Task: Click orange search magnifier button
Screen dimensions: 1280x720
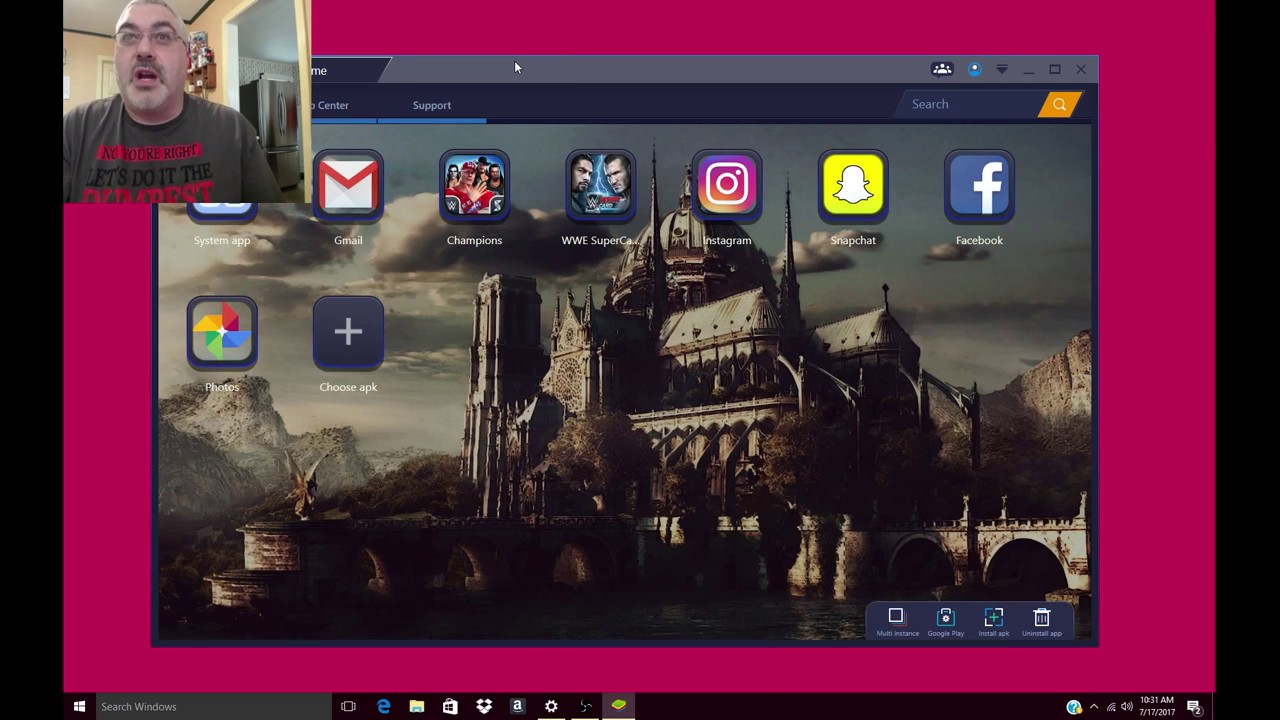Action: (x=1059, y=104)
